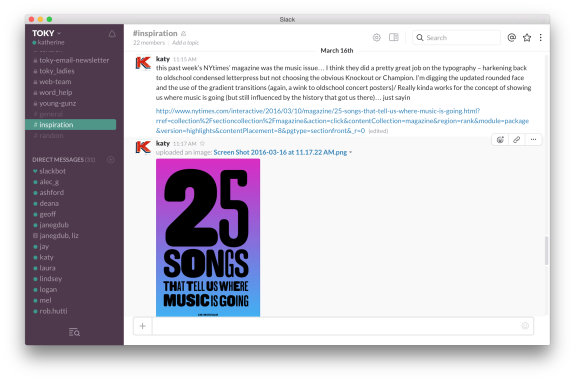Click the plus attachment button
Viewport: 575px width, 381px height.
(x=143, y=326)
